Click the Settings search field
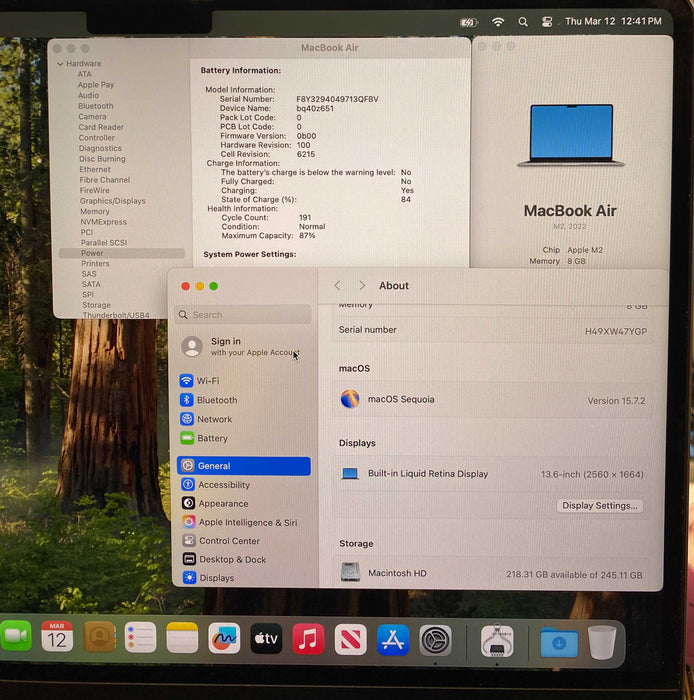Viewport: 694px width, 700px height. [x=243, y=315]
